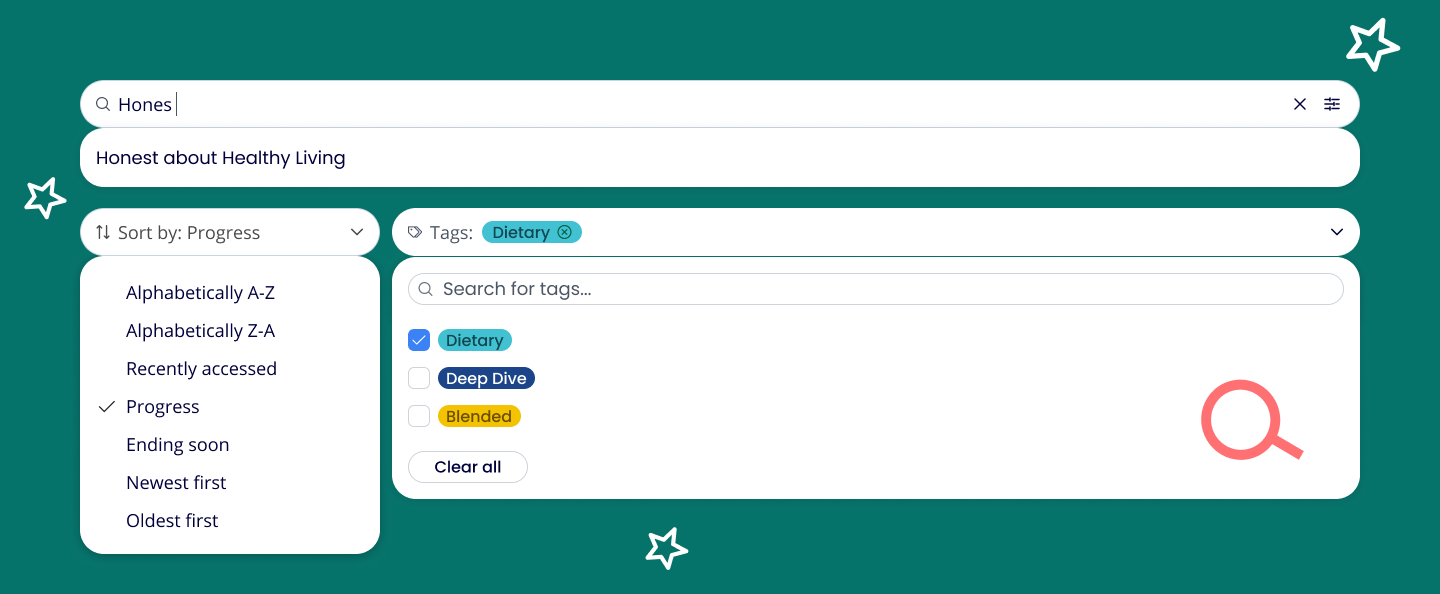1440x594 pixels.
Task: Open the filter sliders icon
Action: click(x=1332, y=104)
